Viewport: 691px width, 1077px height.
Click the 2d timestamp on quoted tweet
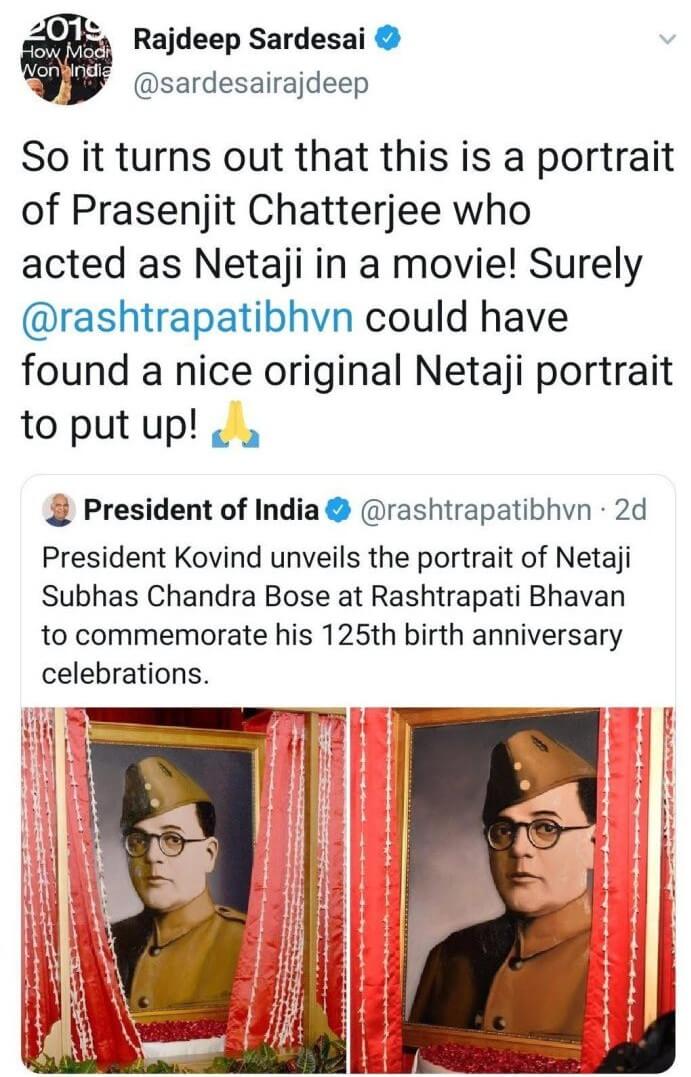[631, 510]
